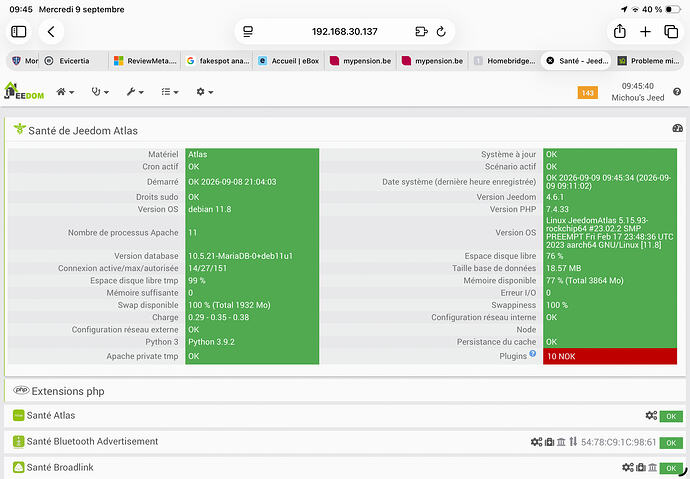
Task: Switch to the Probleme mi... tab
Action: pos(649,61)
